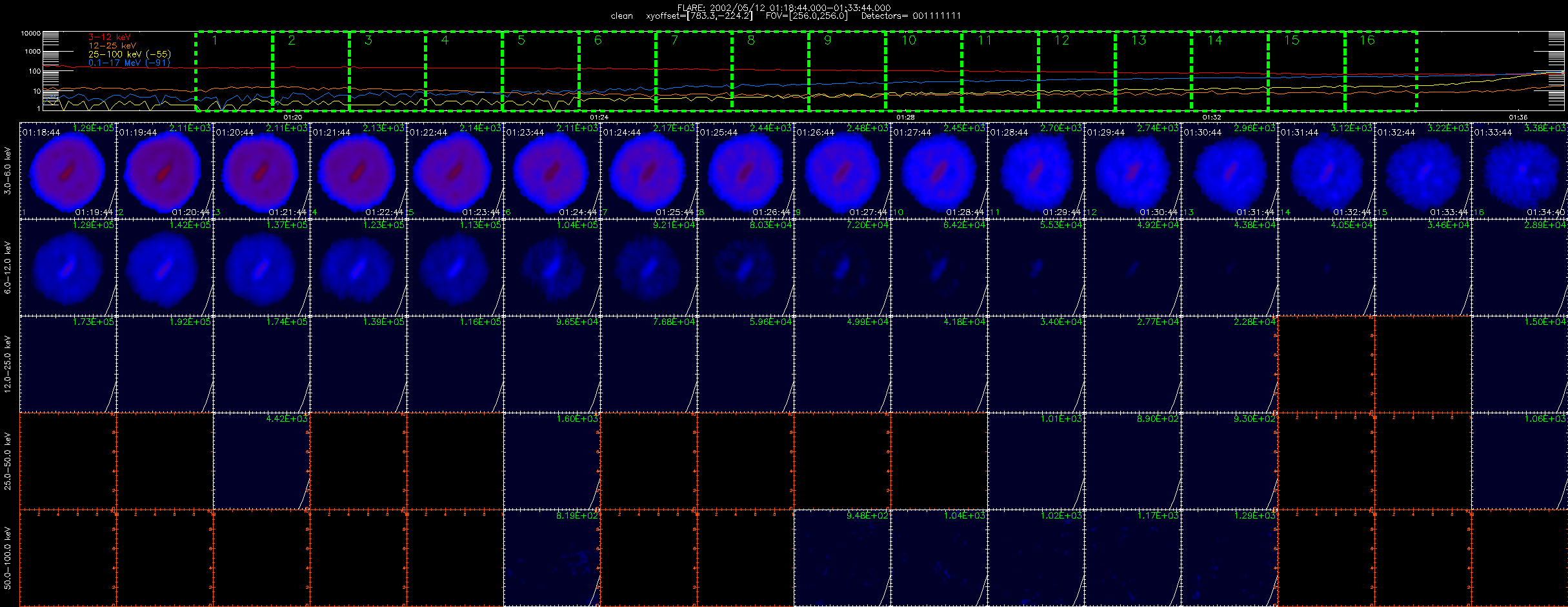Click the 01:28 tick label under the light curve
1568x607 pixels.
905,117
